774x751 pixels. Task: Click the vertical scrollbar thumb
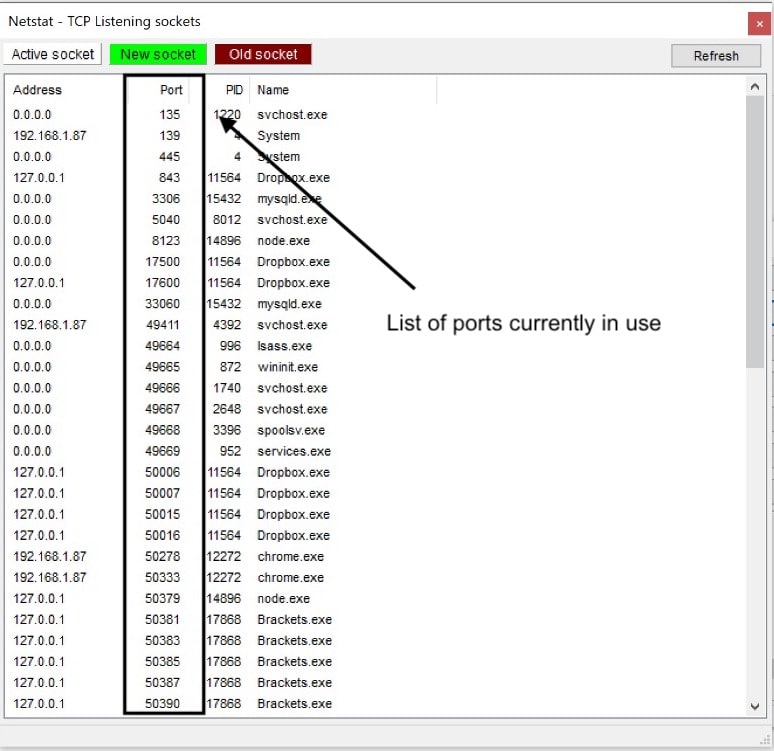coord(754,232)
